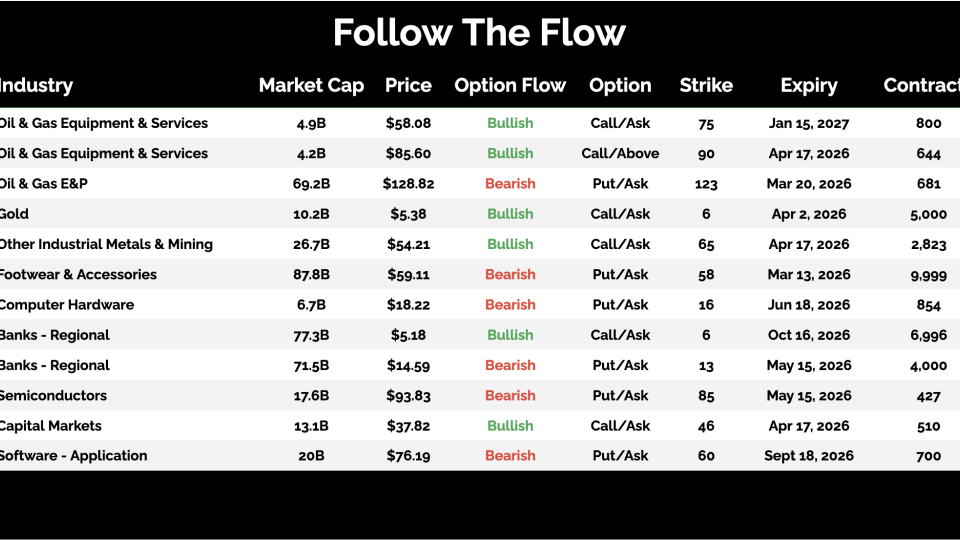
Task: Select the Industry column header
Action: [36, 86]
